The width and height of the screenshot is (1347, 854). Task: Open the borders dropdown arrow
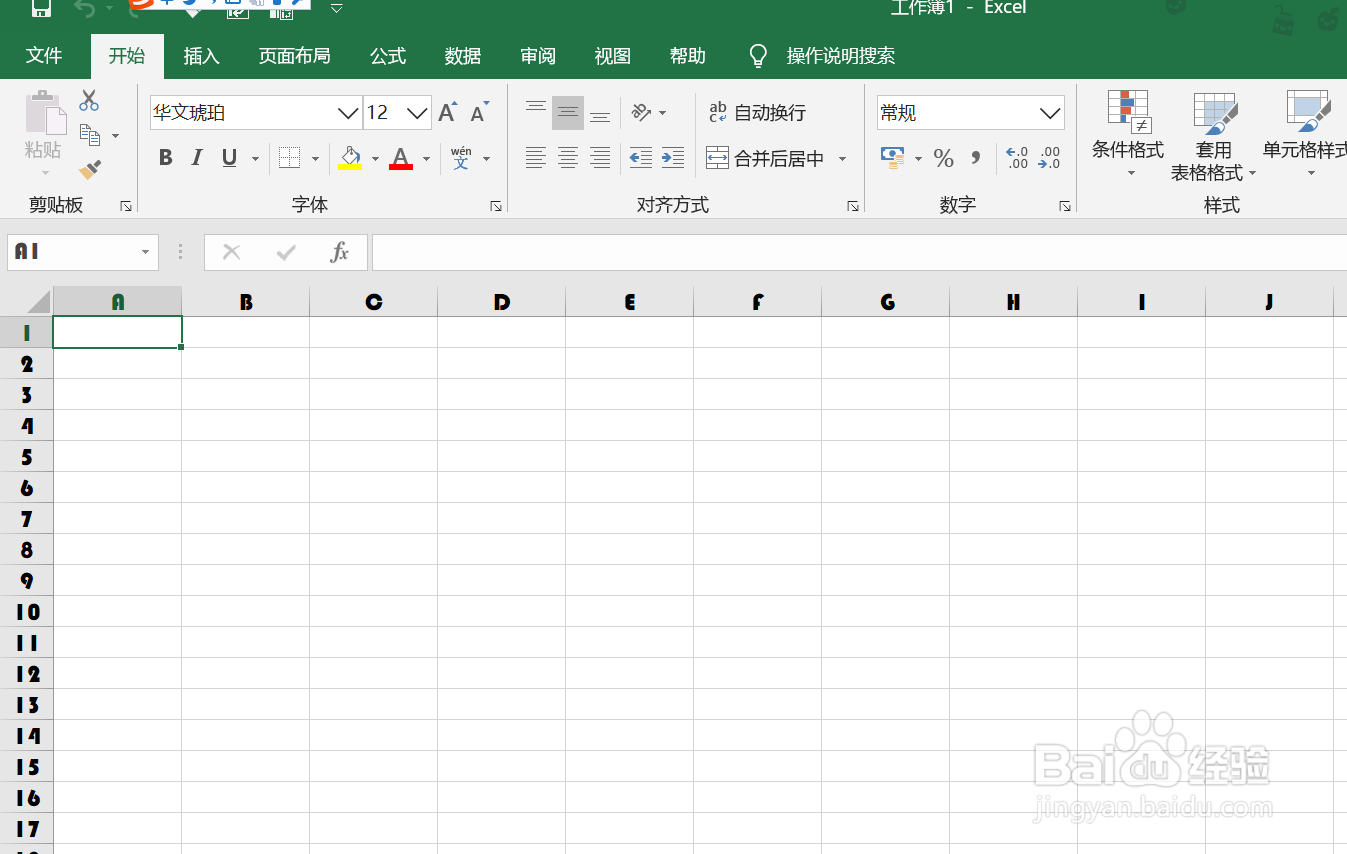(315, 158)
